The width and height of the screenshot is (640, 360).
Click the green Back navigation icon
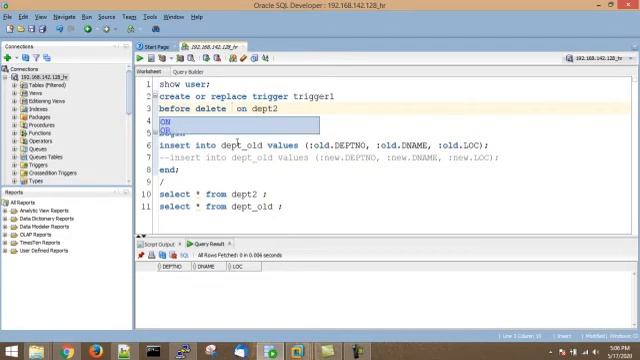(88, 29)
